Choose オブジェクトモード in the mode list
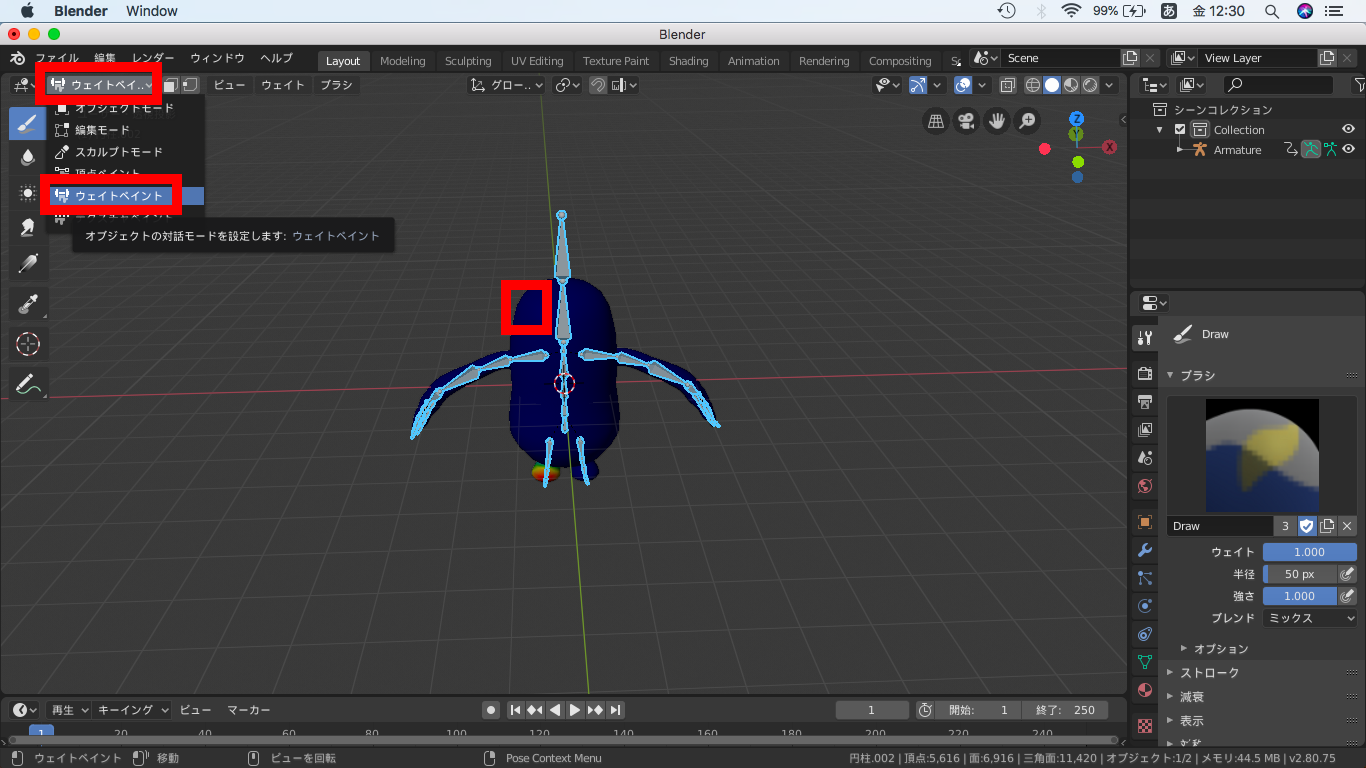 [125, 108]
